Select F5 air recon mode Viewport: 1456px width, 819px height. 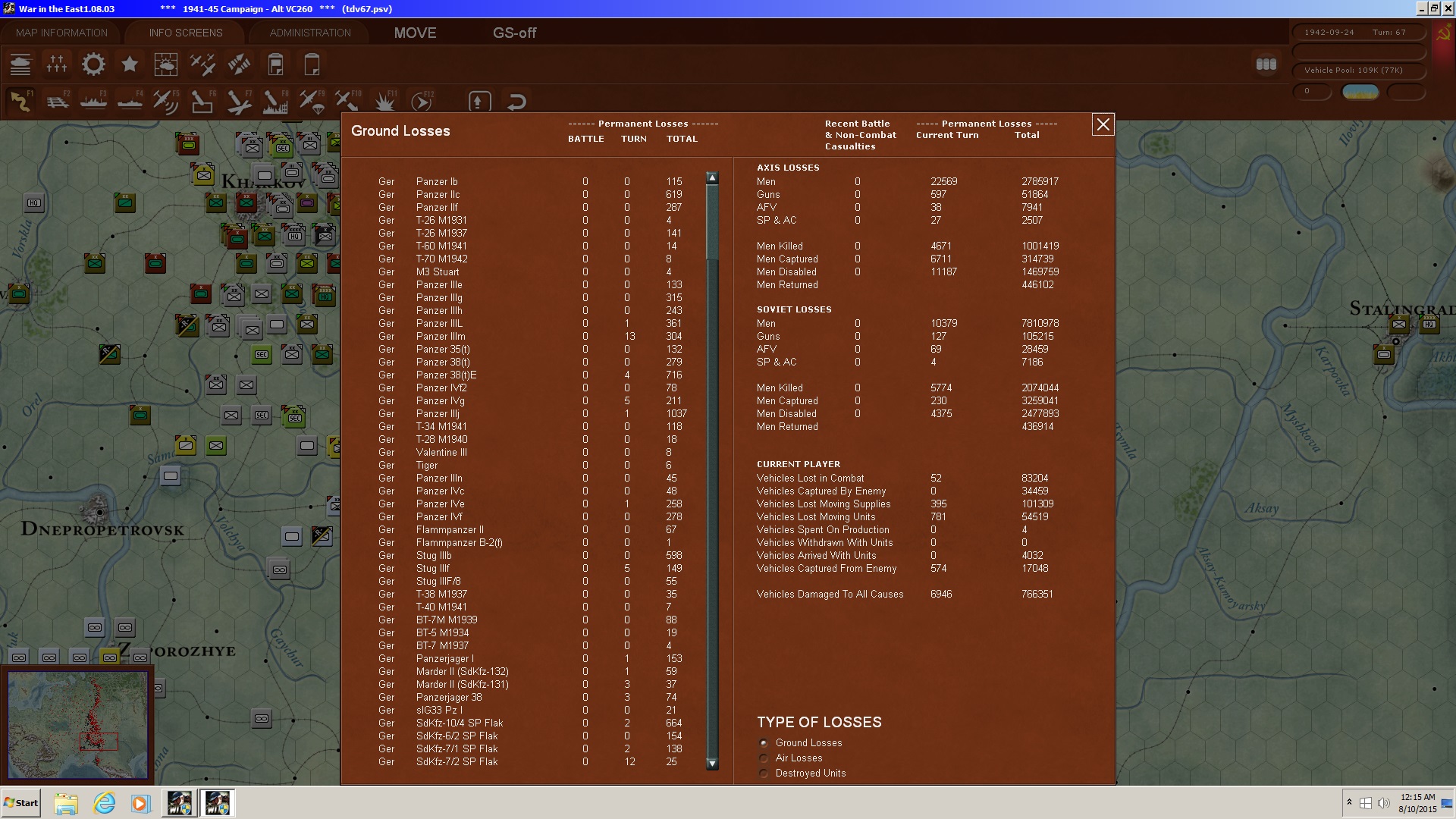(166, 101)
